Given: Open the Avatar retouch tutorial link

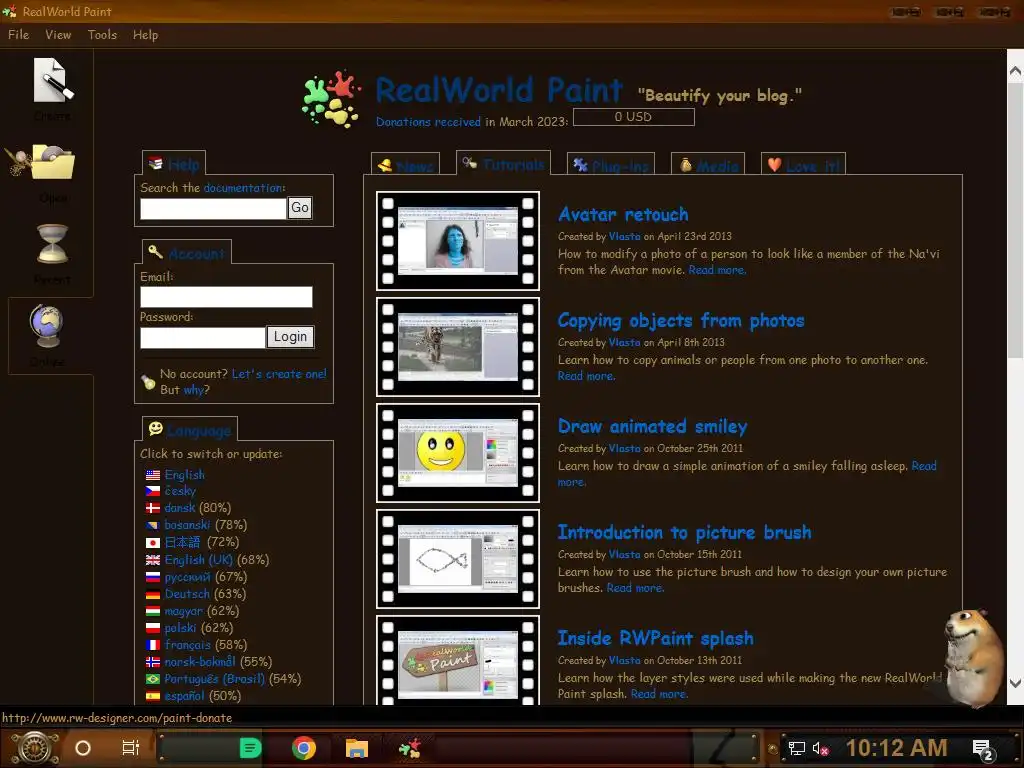Looking at the screenshot, I should coord(623,214).
